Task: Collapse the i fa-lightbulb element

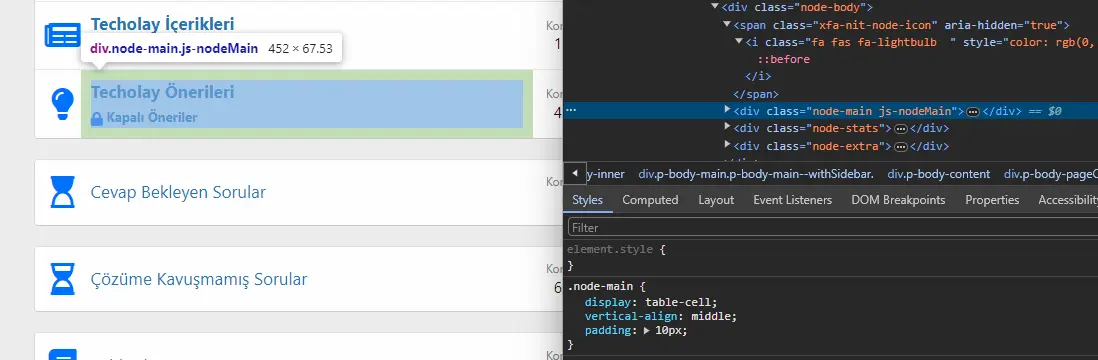Action: tap(739, 42)
